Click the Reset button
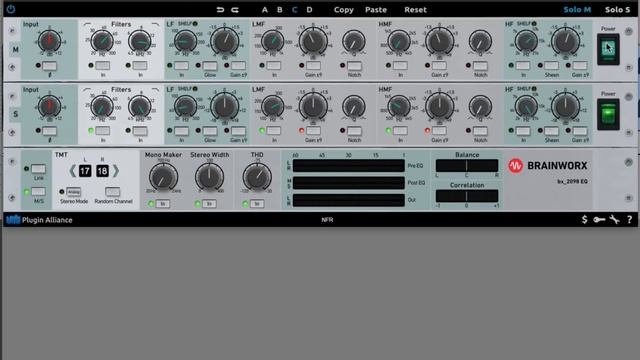The width and height of the screenshot is (640, 360). point(416,9)
